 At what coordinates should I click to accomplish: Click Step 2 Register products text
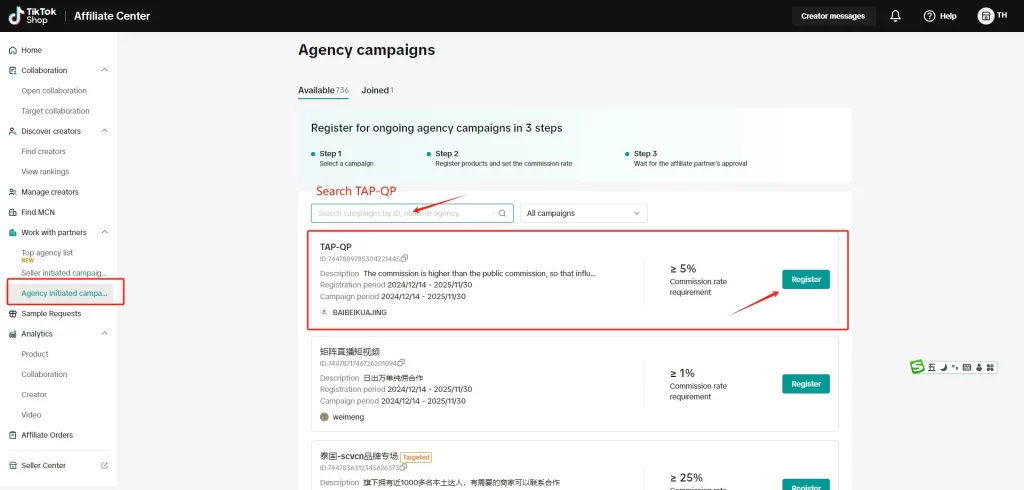(x=504, y=163)
